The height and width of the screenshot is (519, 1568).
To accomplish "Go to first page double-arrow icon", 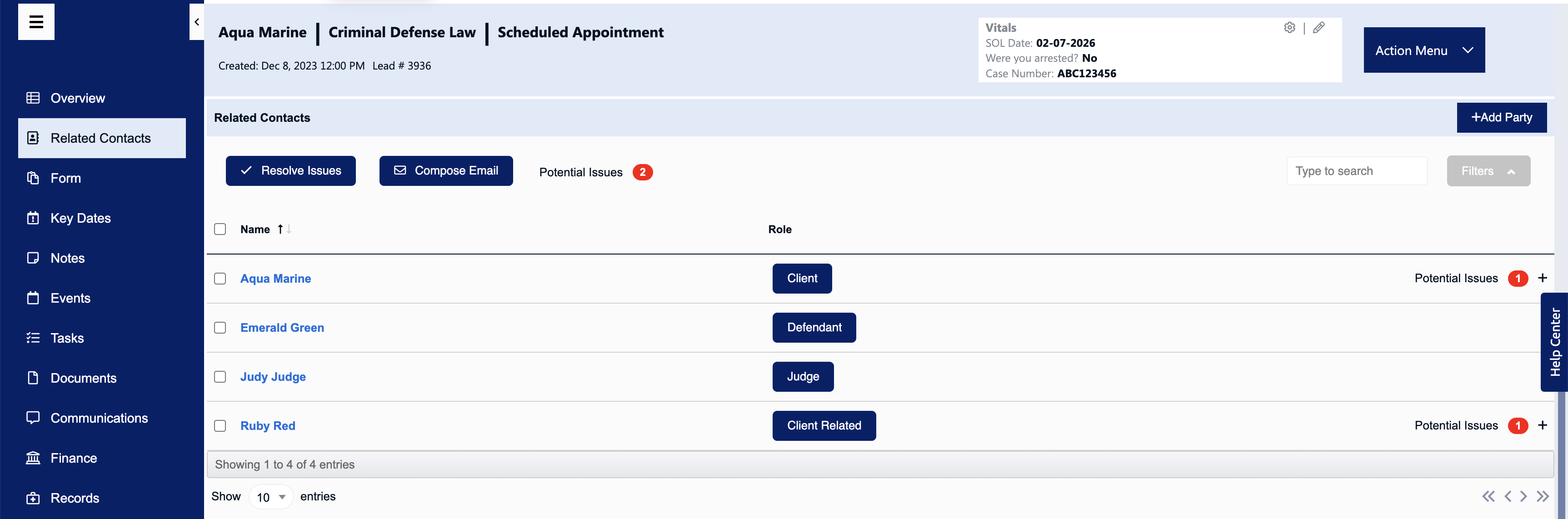I will [1488, 496].
